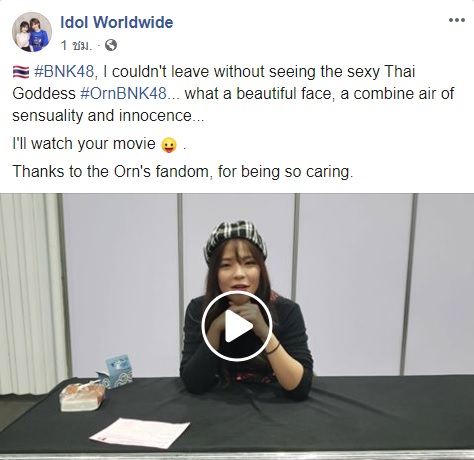Click the tongue-out emoji after 'movie'
Viewport: 474px width, 460px height.
[169, 145]
